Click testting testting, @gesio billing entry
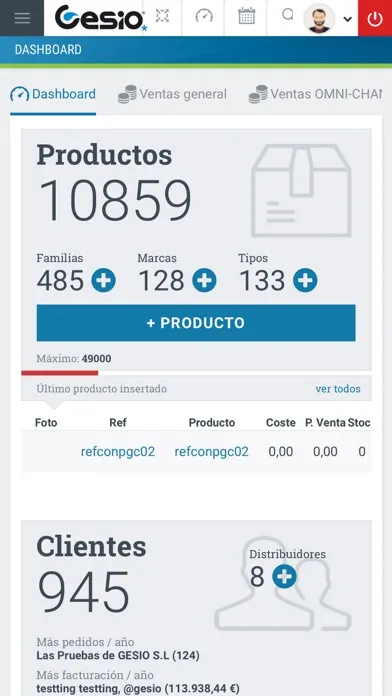Viewport: 392px width, 696px height. (x=138, y=688)
